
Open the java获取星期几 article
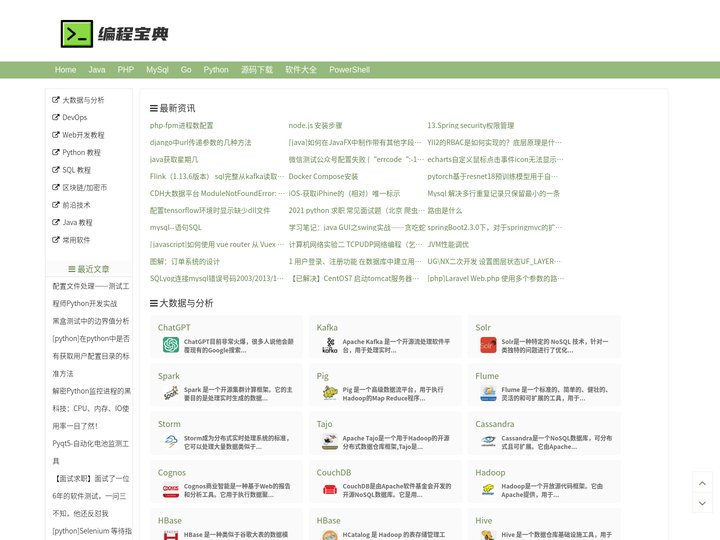[x=174, y=159]
